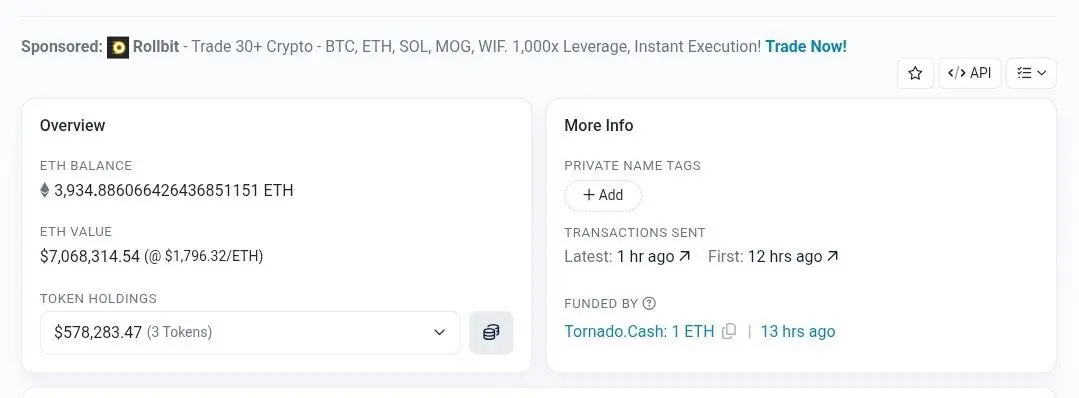This screenshot has width=1079, height=398.
Task: Open latest transaction 1 hr ago
Action: point(645,257)
